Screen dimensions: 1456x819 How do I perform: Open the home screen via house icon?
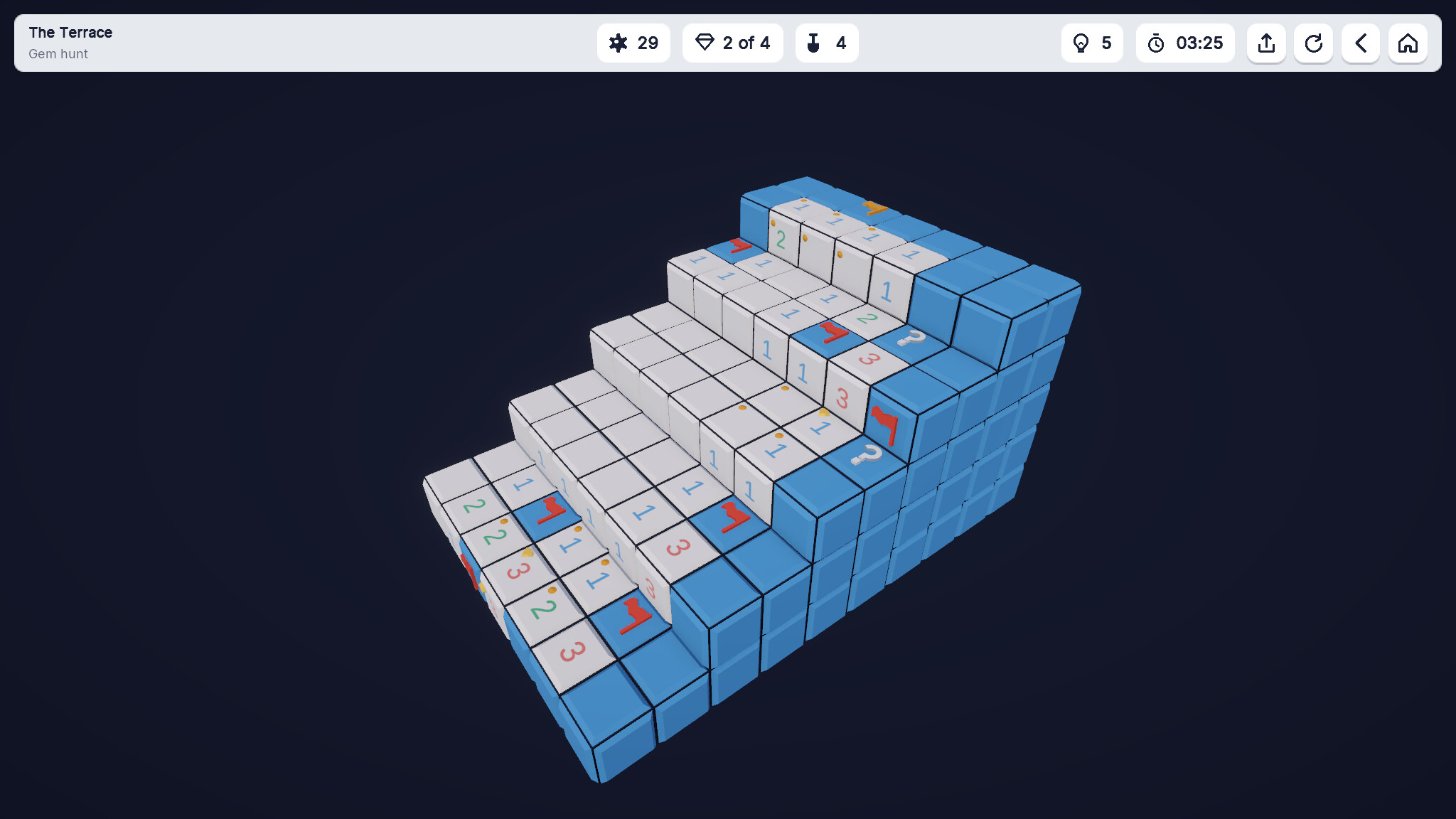tap(1408, 43)
